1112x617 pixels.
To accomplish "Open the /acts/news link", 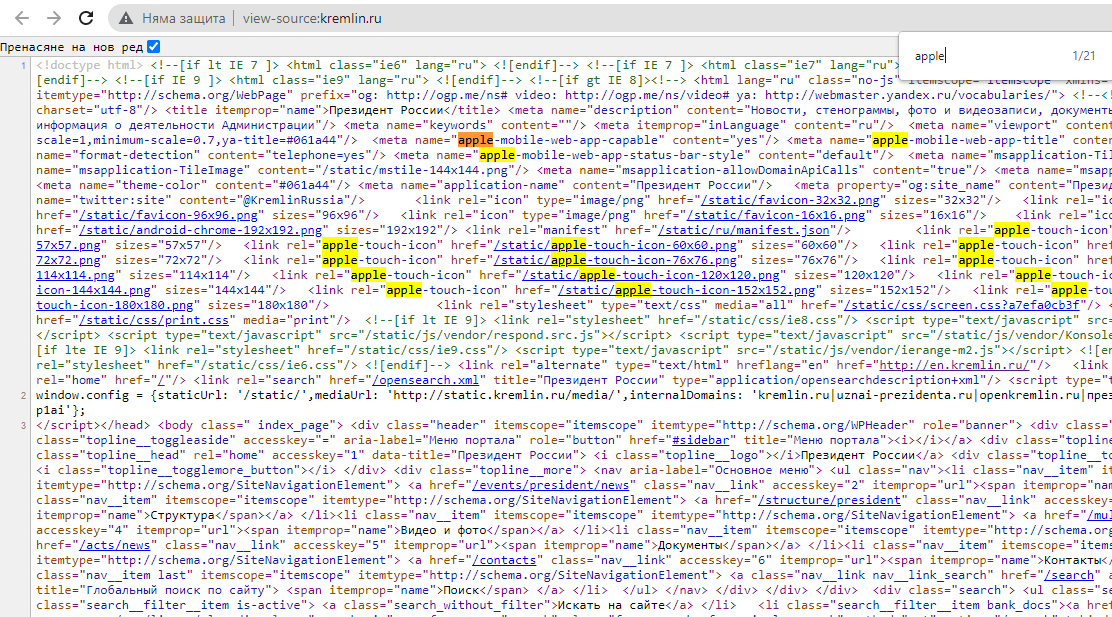I will coord(114,545).
